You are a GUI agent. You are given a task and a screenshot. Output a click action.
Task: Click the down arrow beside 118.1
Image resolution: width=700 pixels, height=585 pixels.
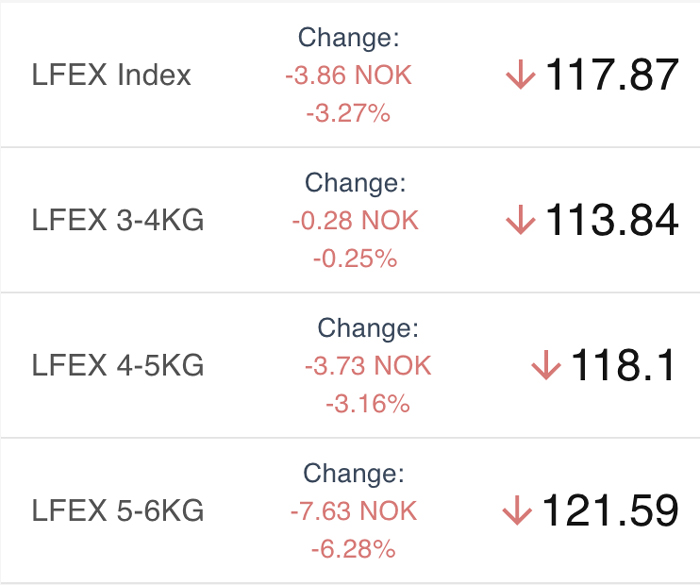click(x=546, y=365)
